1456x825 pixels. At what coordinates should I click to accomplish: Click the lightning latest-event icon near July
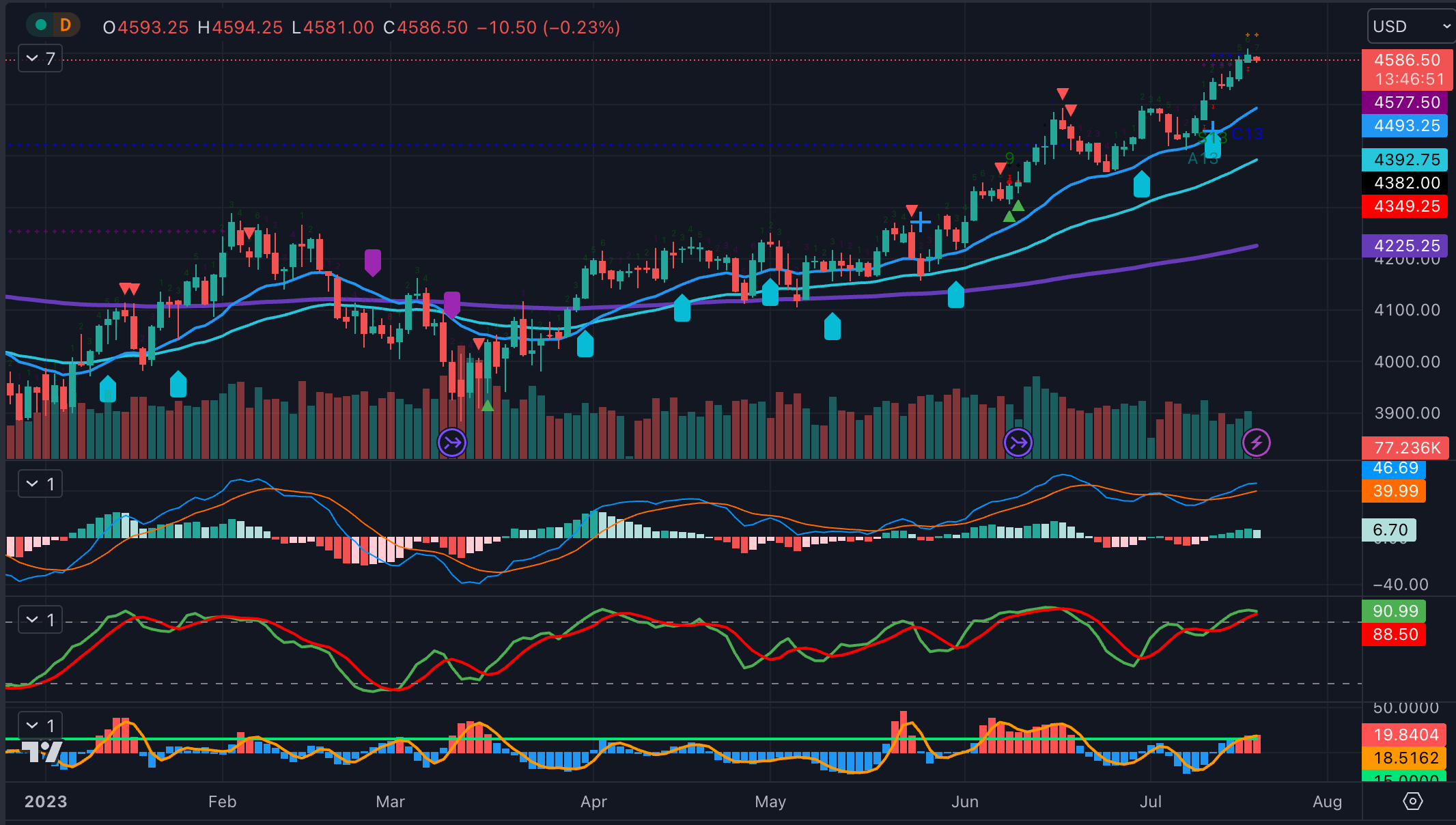tap(1256, 443)
